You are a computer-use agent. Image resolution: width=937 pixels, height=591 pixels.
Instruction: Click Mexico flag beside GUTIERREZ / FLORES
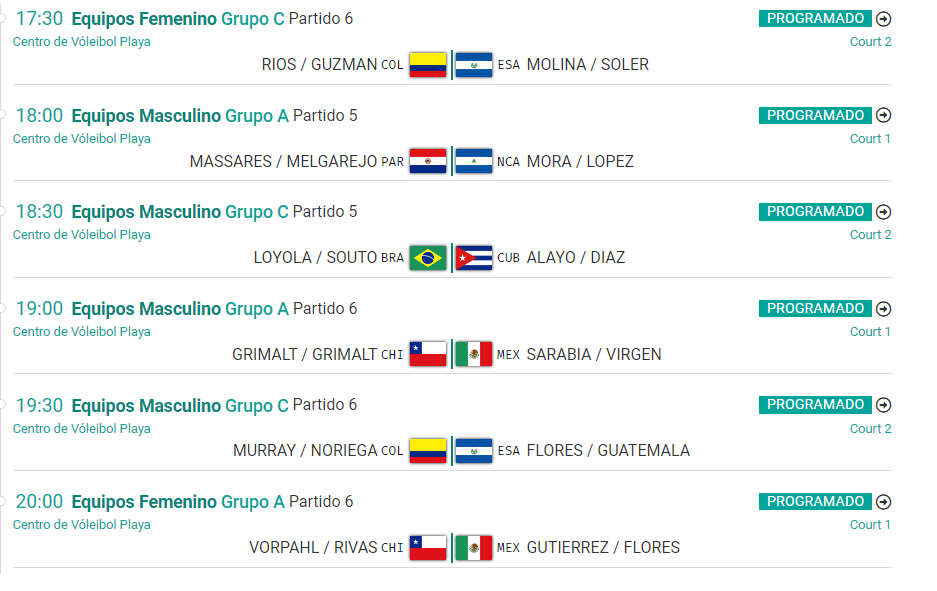474,548
